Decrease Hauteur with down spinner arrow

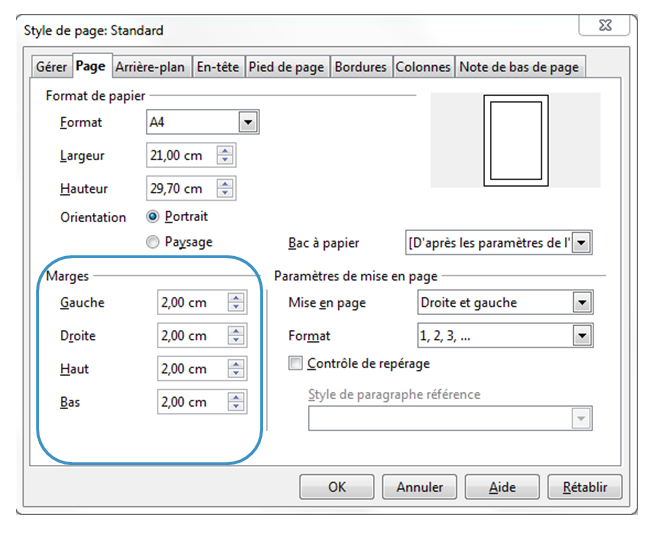225,193
